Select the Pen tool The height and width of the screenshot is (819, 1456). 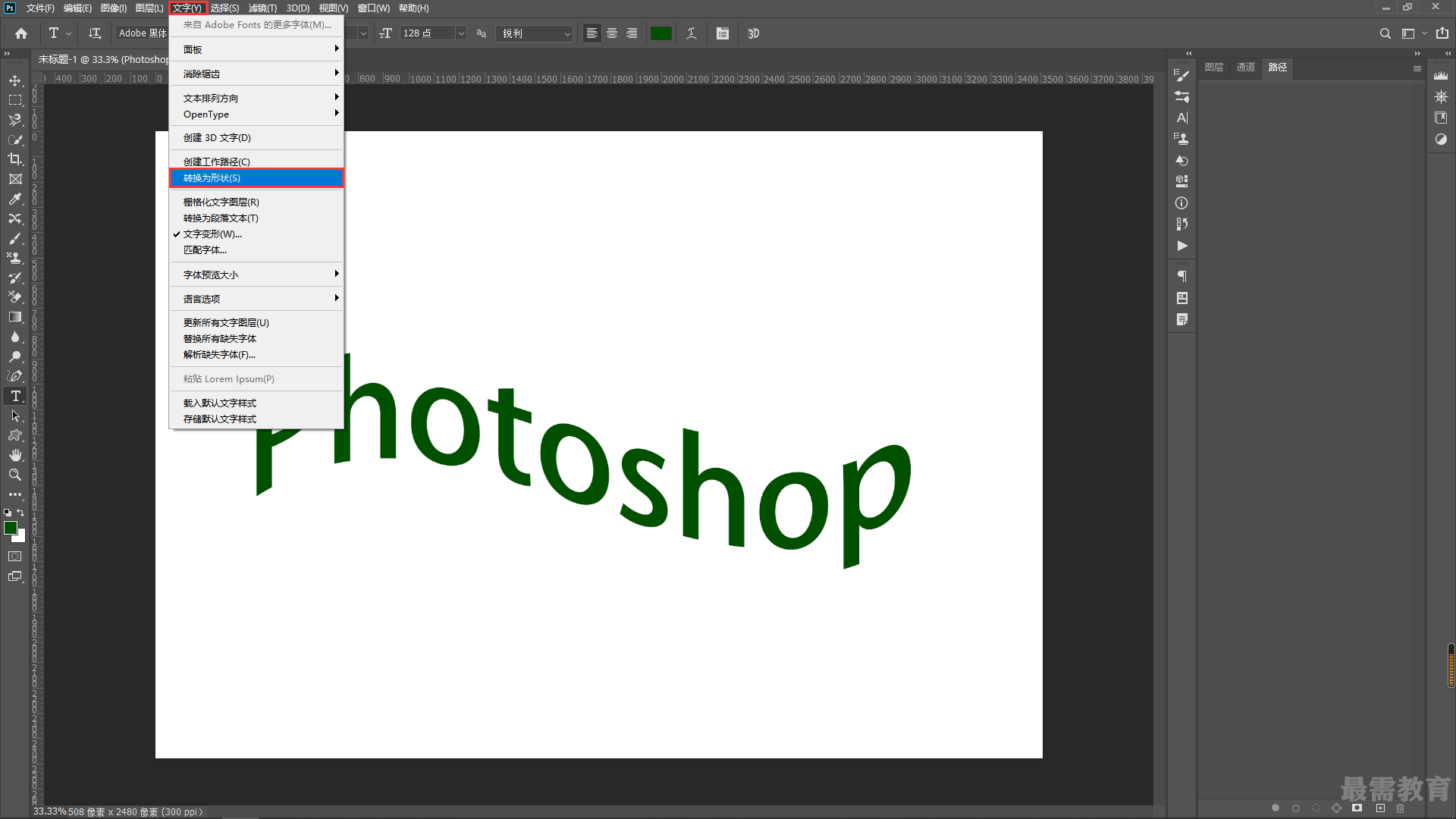click(x=15, y=376)
